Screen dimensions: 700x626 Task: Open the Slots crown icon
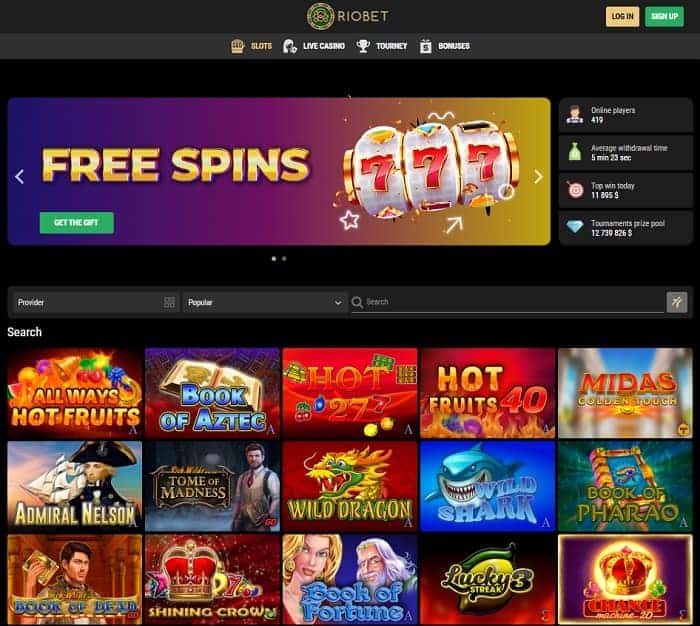(x=238, y=46)
